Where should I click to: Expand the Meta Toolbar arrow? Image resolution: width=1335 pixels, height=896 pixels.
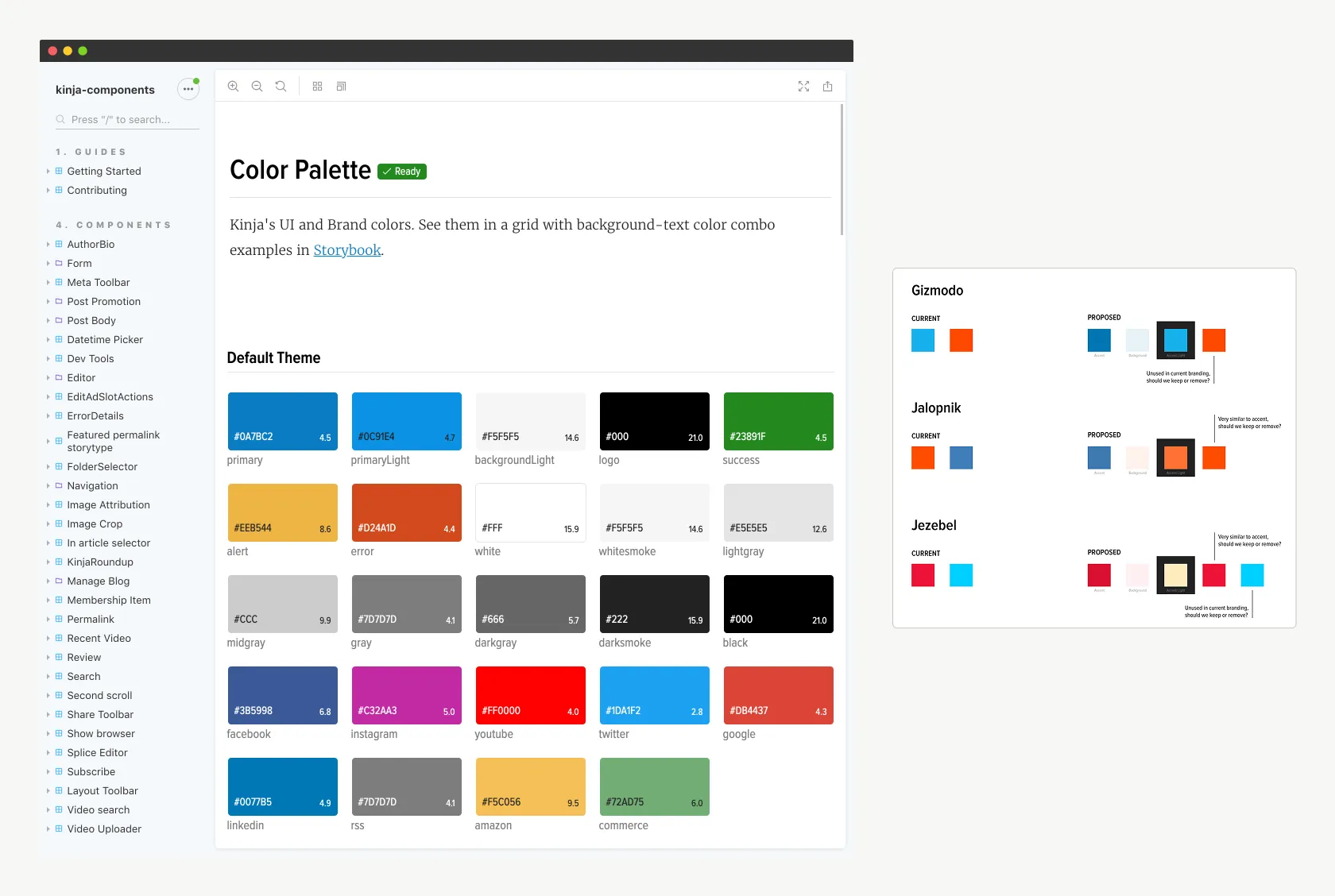[x=48, y=282]
